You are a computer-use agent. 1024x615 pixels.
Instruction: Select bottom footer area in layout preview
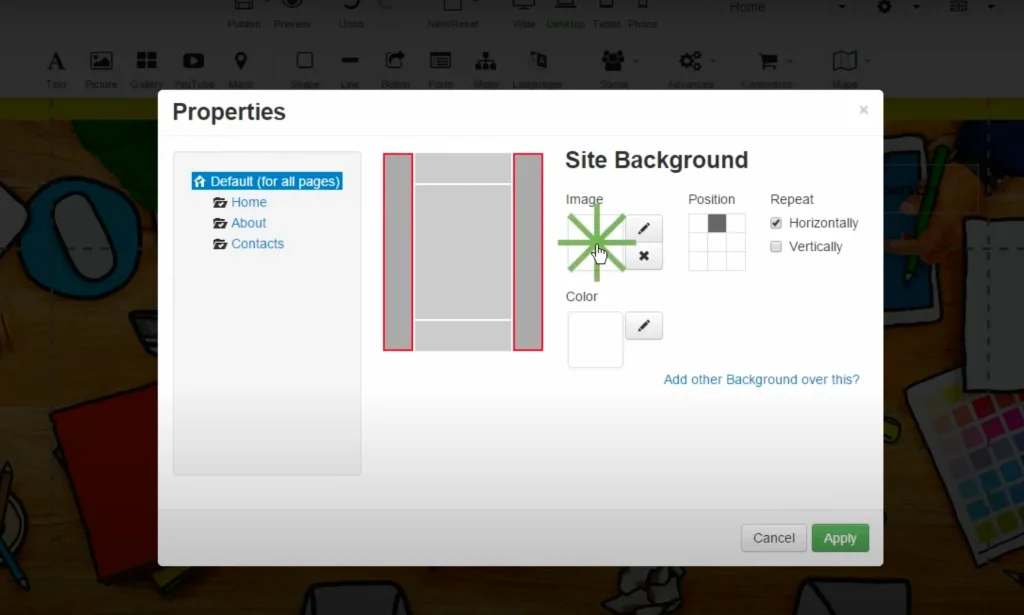tap(463, 336)
